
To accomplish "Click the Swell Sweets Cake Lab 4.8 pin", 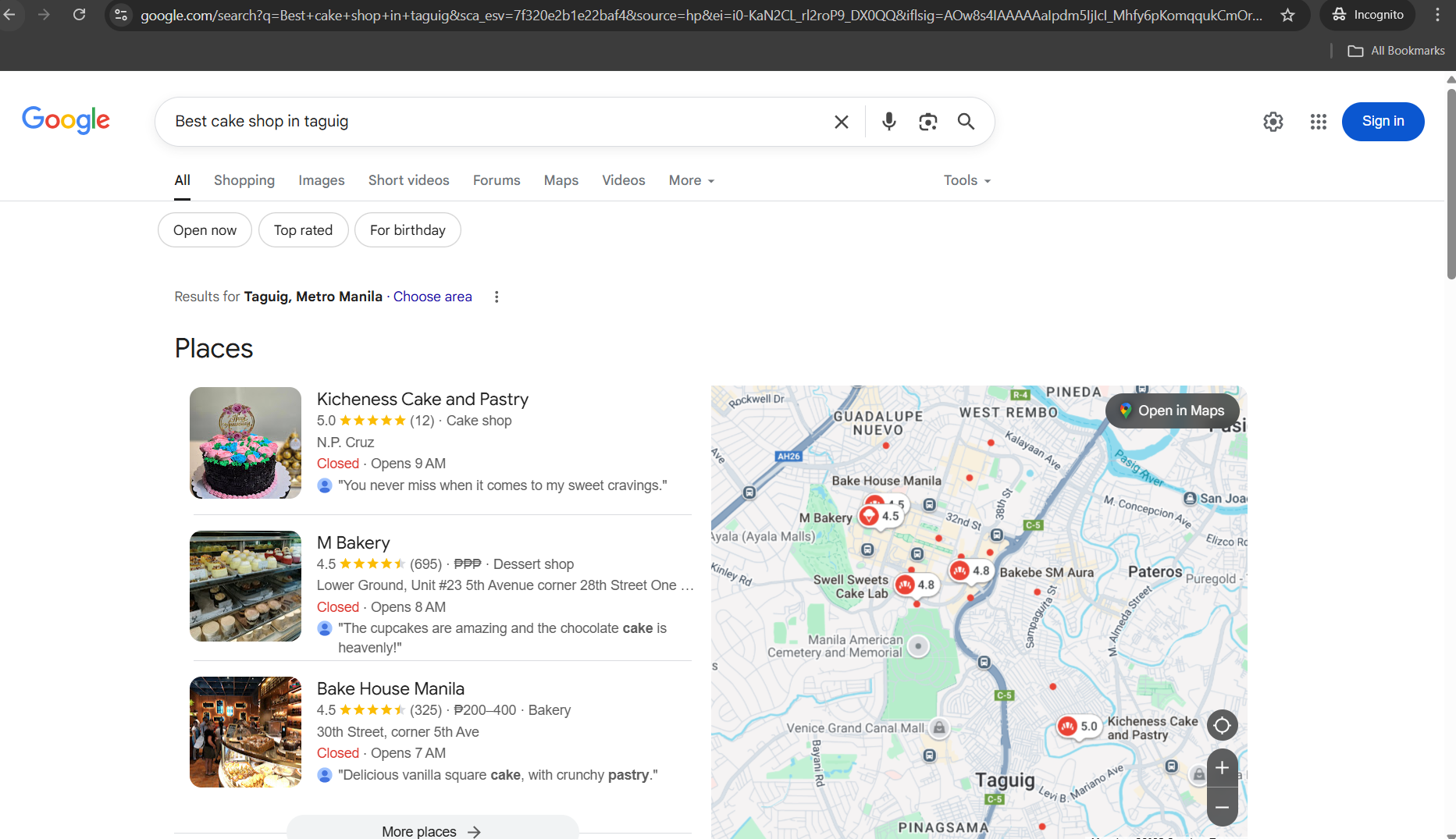I will (916, 585).
